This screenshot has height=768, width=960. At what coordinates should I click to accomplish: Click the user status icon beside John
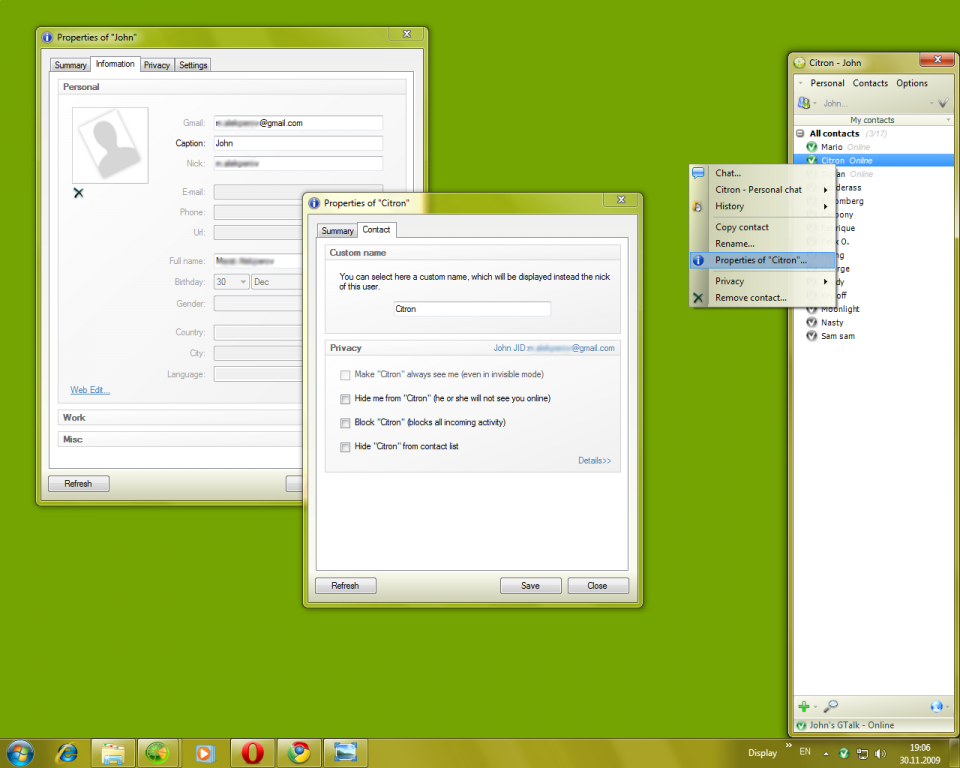click(x=803, y=103)
